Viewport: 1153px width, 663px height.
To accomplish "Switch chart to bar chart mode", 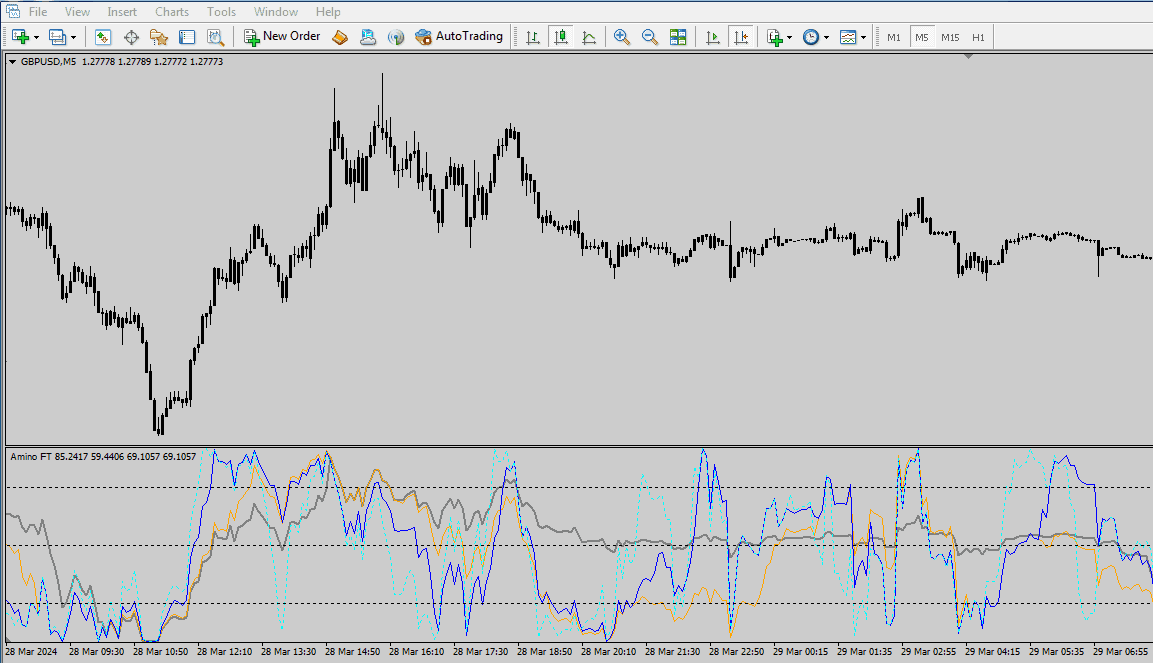I will [x=533, y=37].
